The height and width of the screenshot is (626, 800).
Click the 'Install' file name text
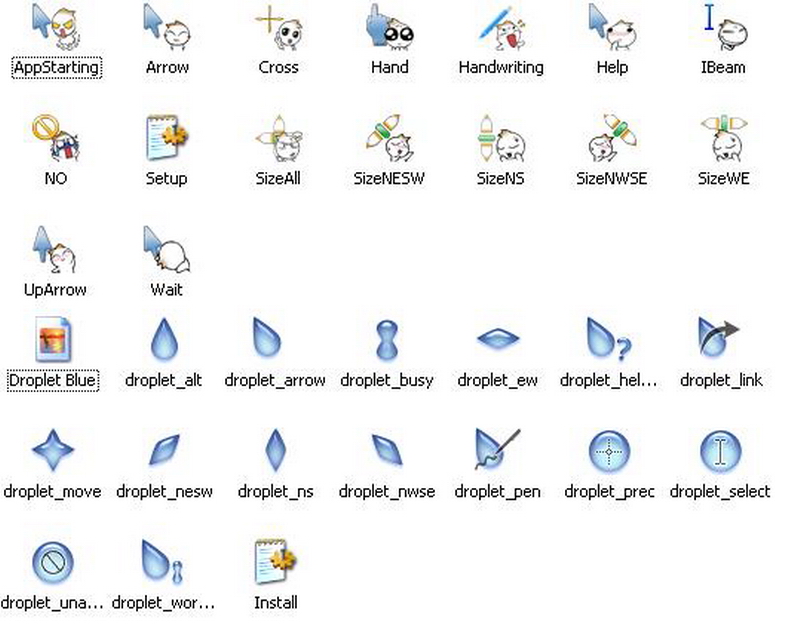[x=276, y=603]
